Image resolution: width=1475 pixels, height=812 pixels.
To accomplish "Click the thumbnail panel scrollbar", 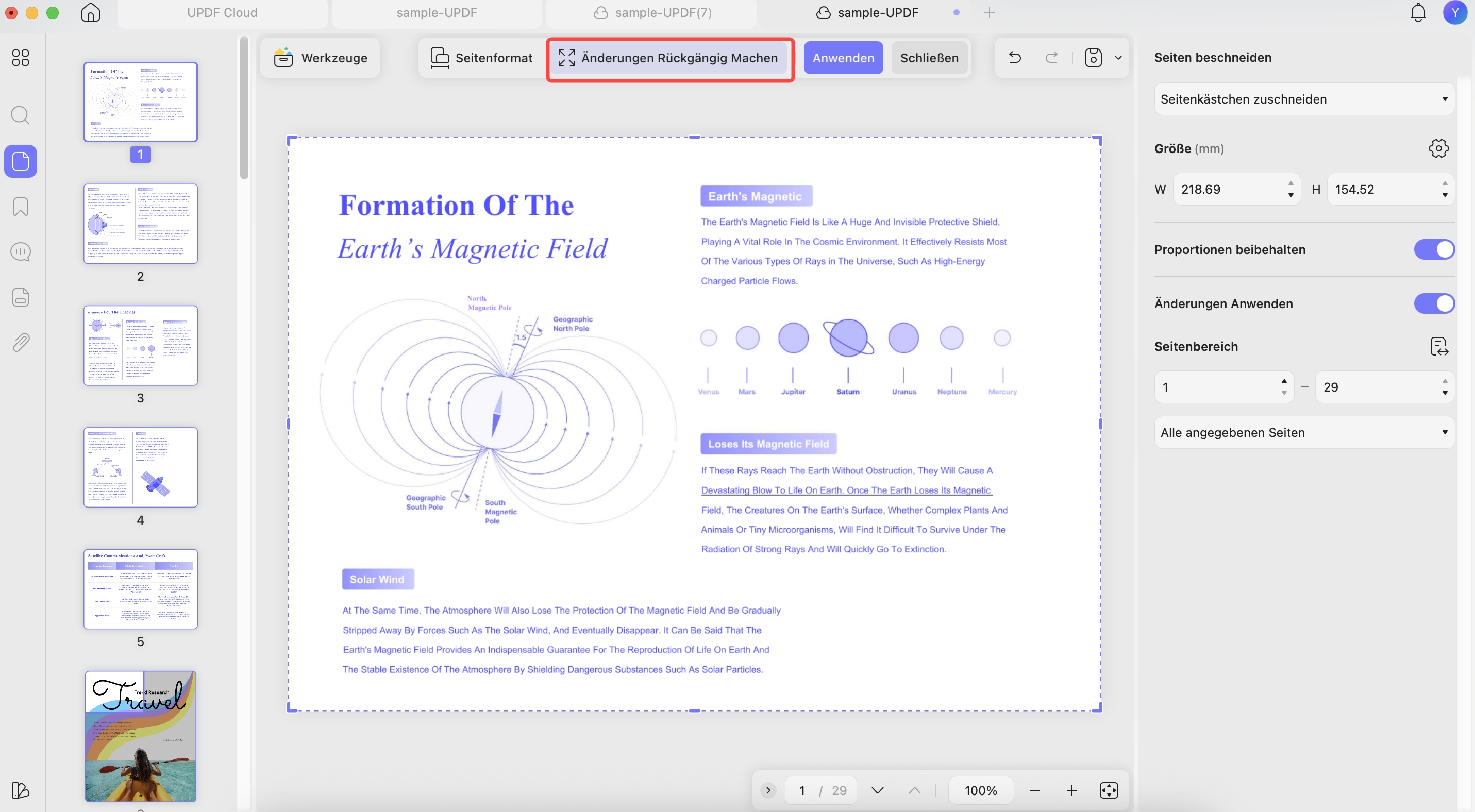I will tap(244, 108).
